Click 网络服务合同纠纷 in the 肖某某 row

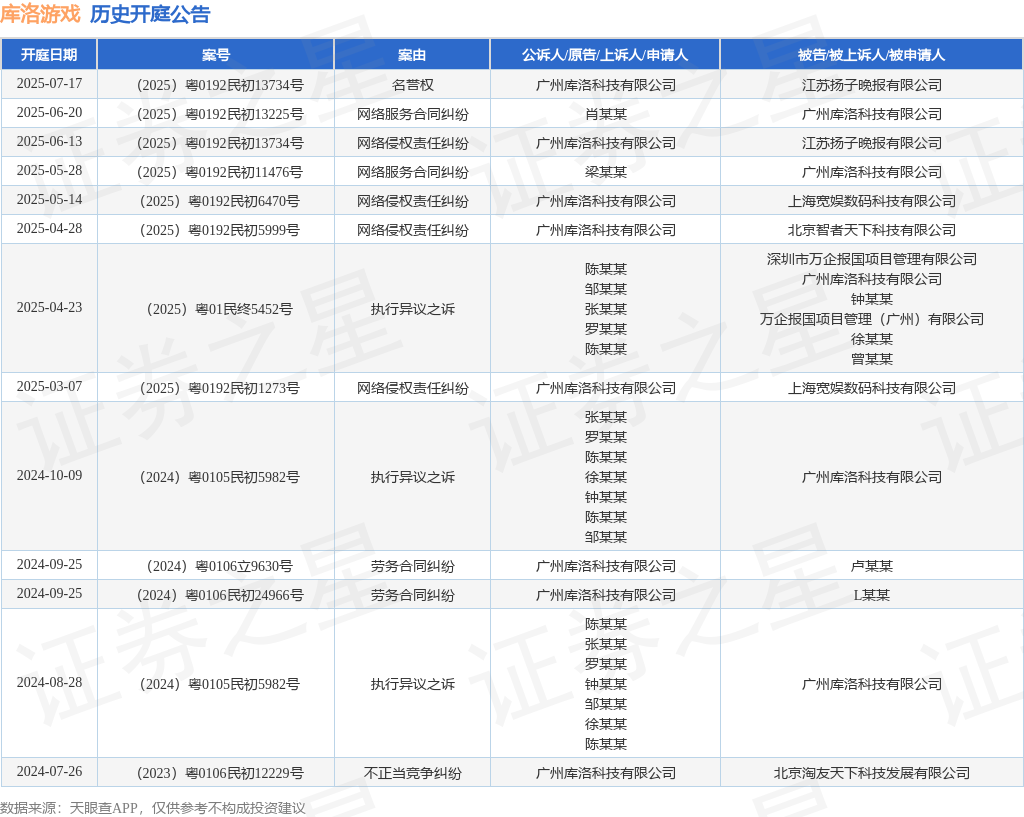pyautogui.click(x=412, y=114)
